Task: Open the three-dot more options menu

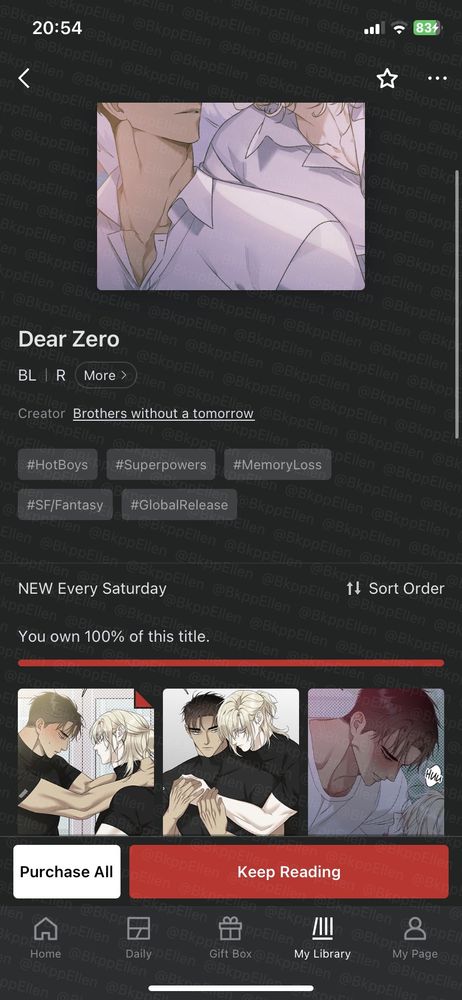Action: pos(437,78)
